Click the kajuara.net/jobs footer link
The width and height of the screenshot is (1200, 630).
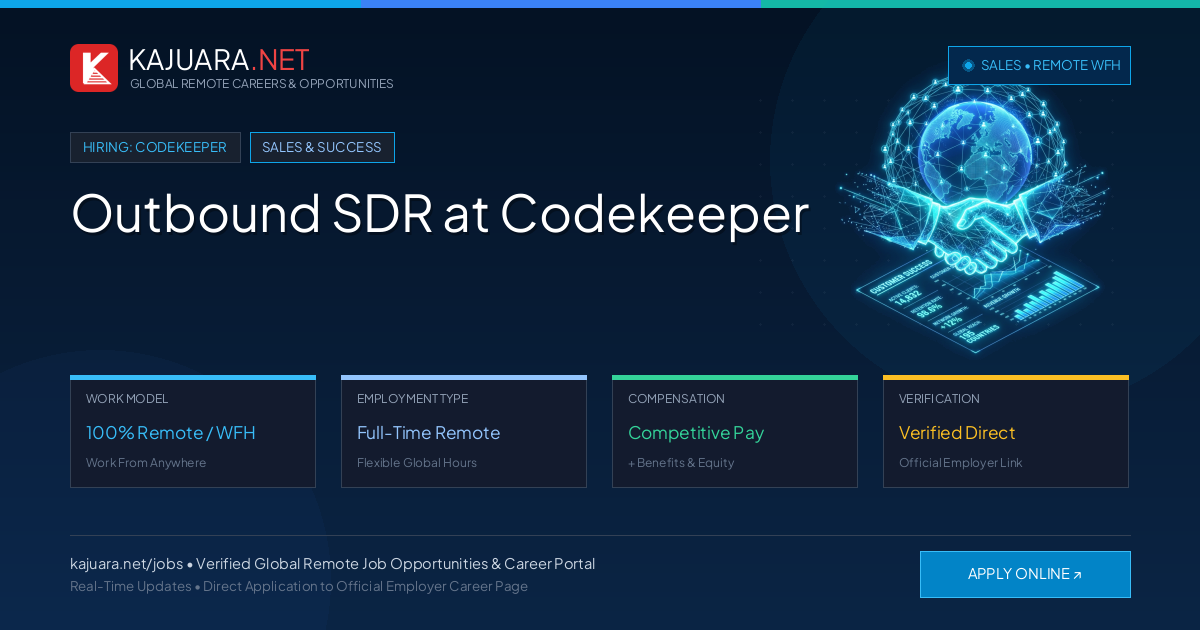pyautogui.click(x=126, y=564)
